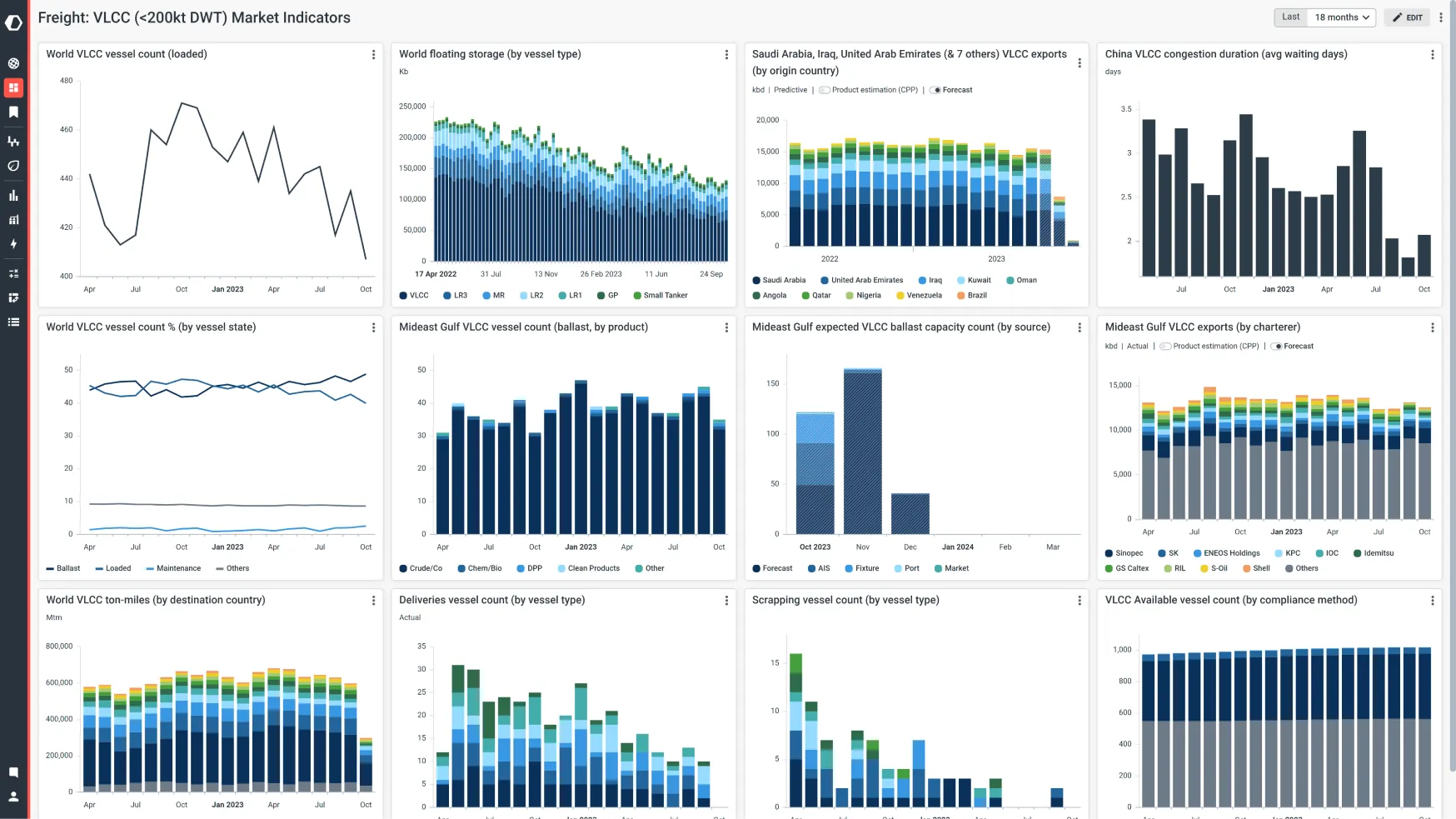Viewport: 1456px width, 819px height.
Task: Click the chat bubble icon at sidebar bottom
Action: pyautogui.click(x=13, y=772)
